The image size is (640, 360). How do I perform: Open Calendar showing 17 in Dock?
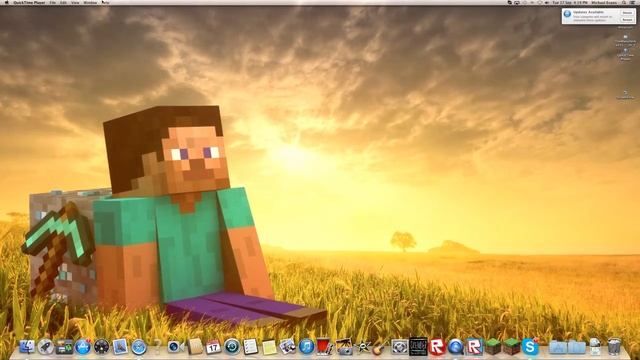click(x=213, y=347)
